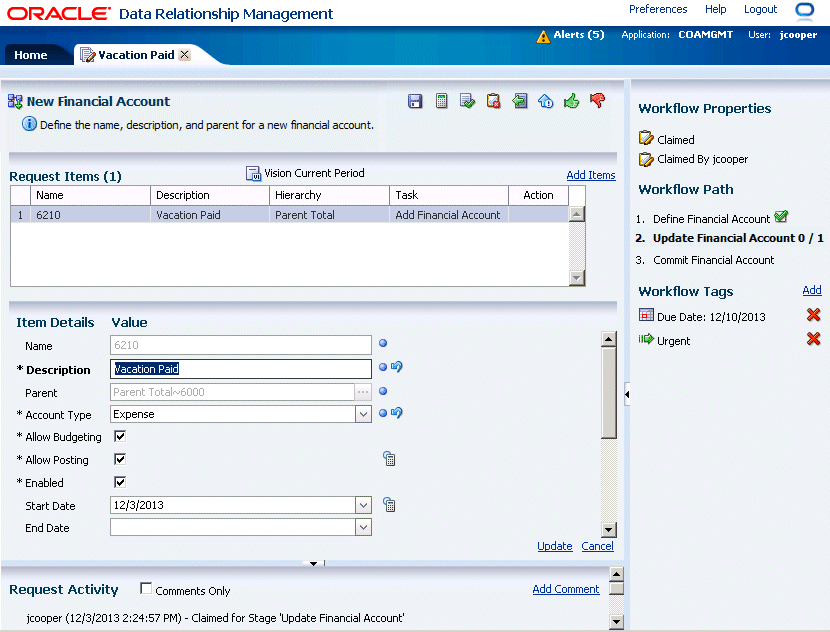Open the Preferences menu

[658, 10]
